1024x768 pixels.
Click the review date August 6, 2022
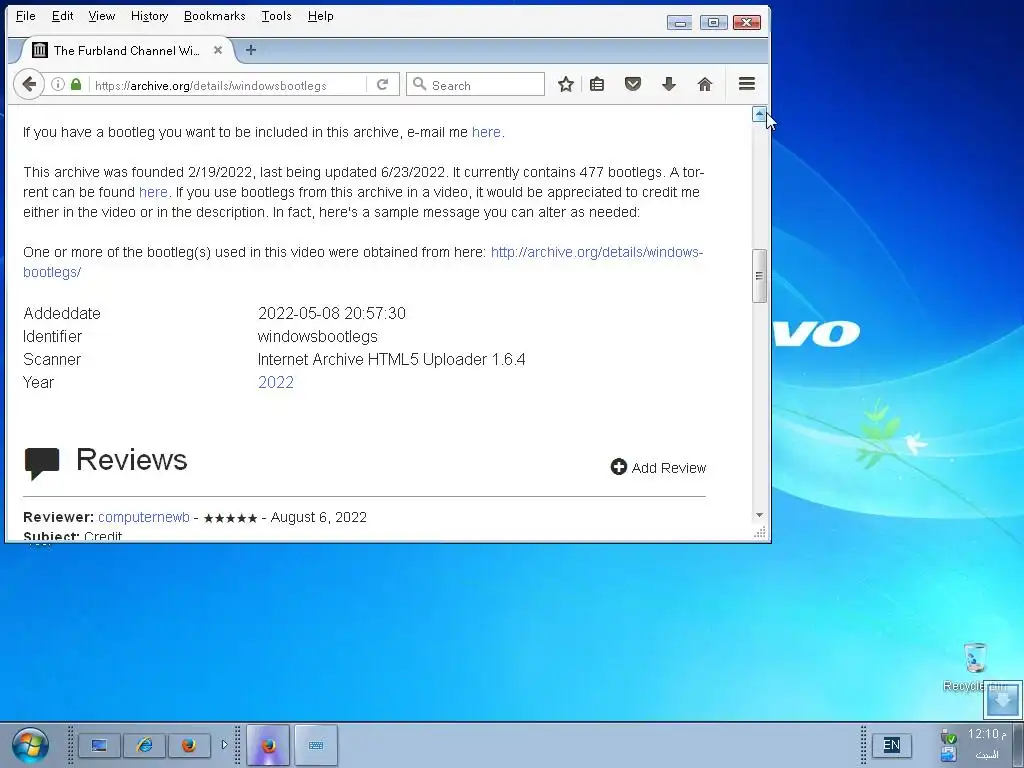click(319, 517)
